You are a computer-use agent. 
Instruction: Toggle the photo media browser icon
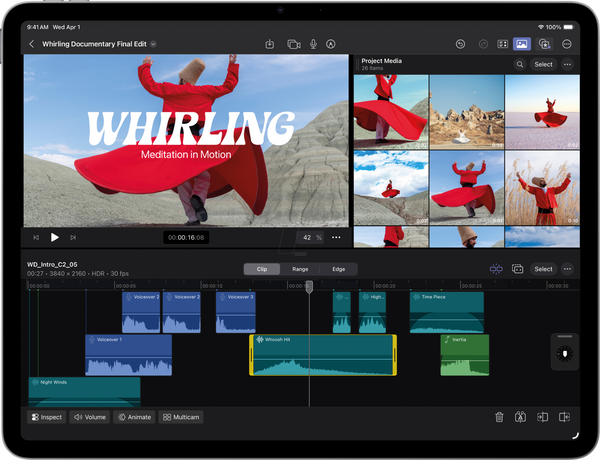click(x=522, y=44)
